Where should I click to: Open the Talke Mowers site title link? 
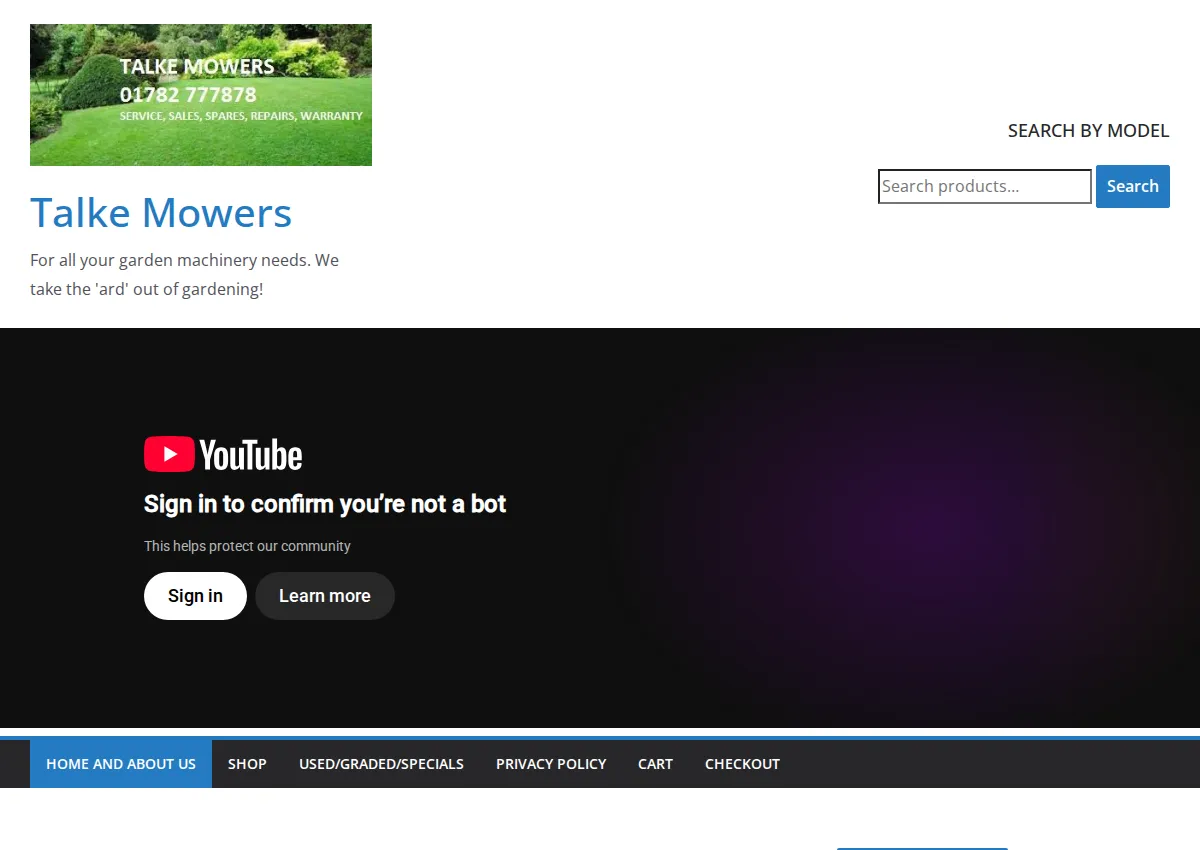click(161, 213)
